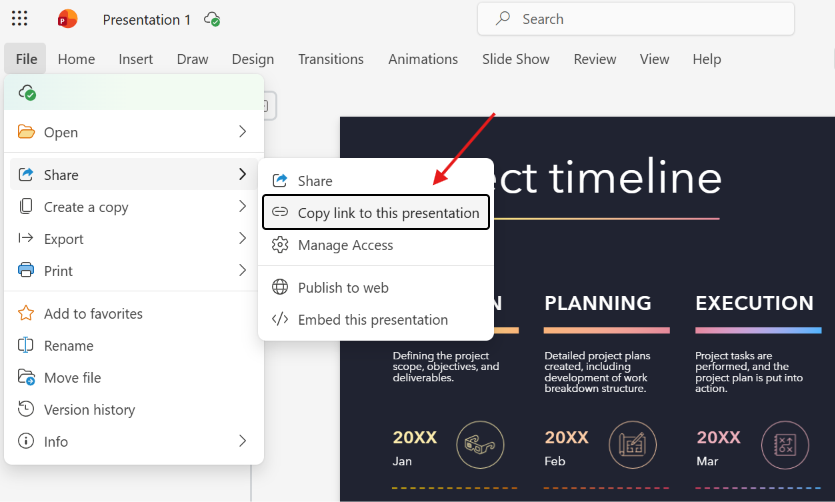
Task: Open the File tab
Action: (x=26, y=59)
